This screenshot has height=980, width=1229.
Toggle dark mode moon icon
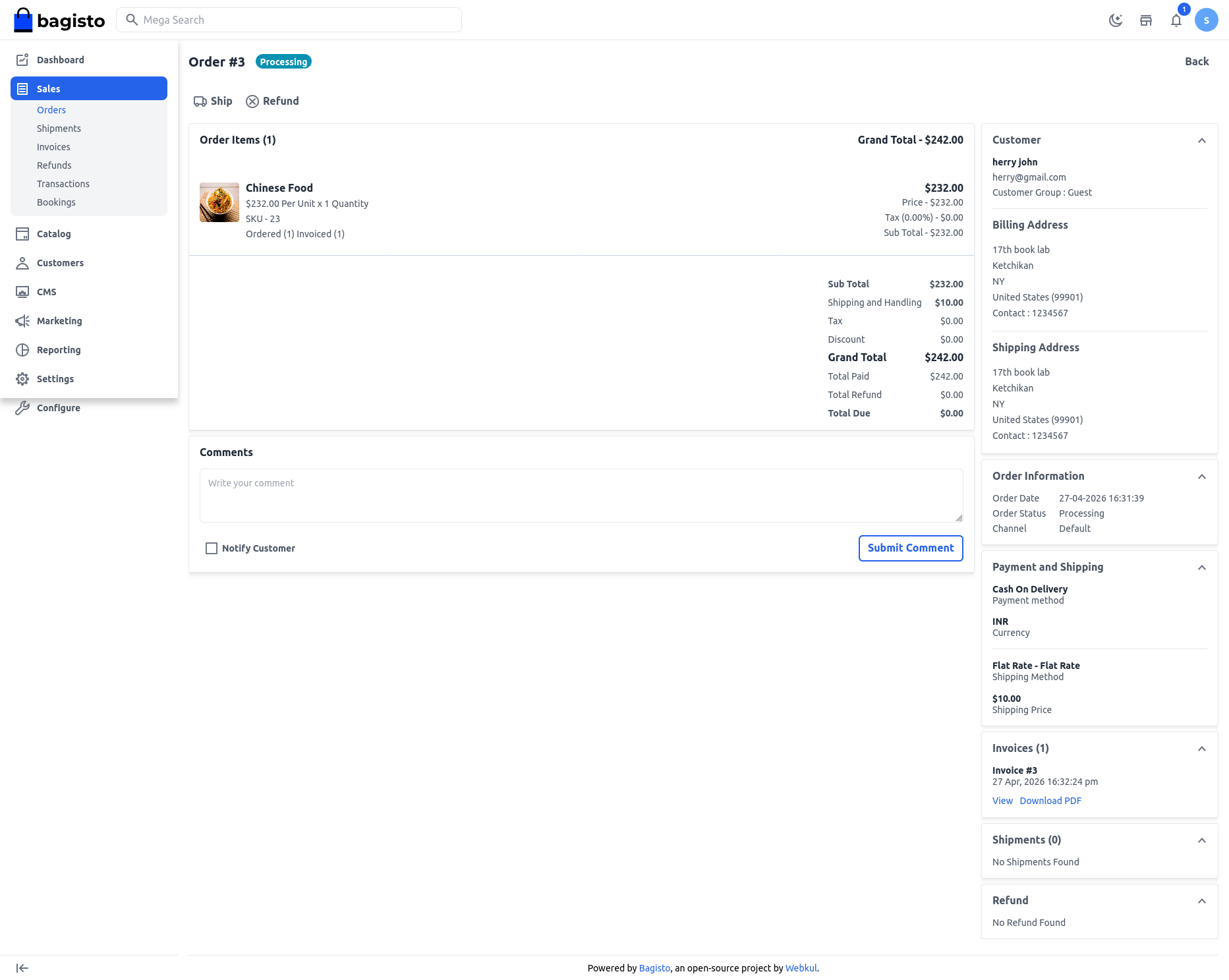(1115, 20)
